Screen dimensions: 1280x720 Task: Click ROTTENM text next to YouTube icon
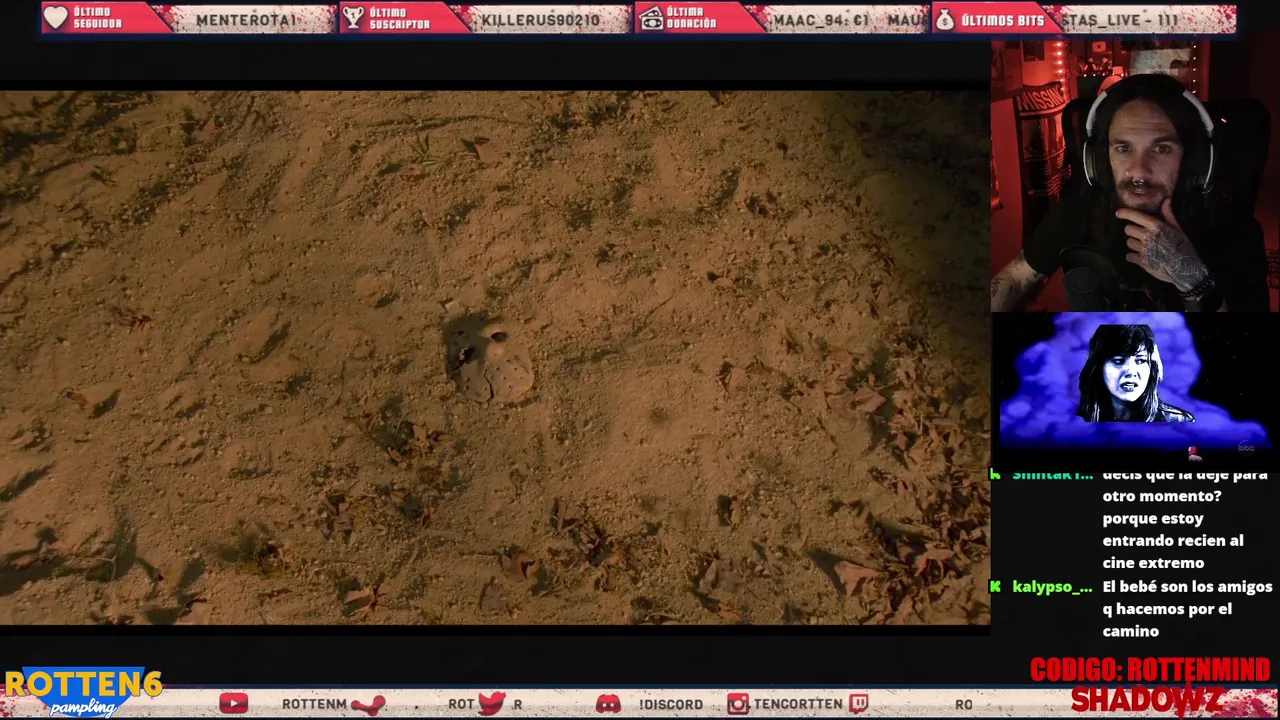click(x=314, y=704)
